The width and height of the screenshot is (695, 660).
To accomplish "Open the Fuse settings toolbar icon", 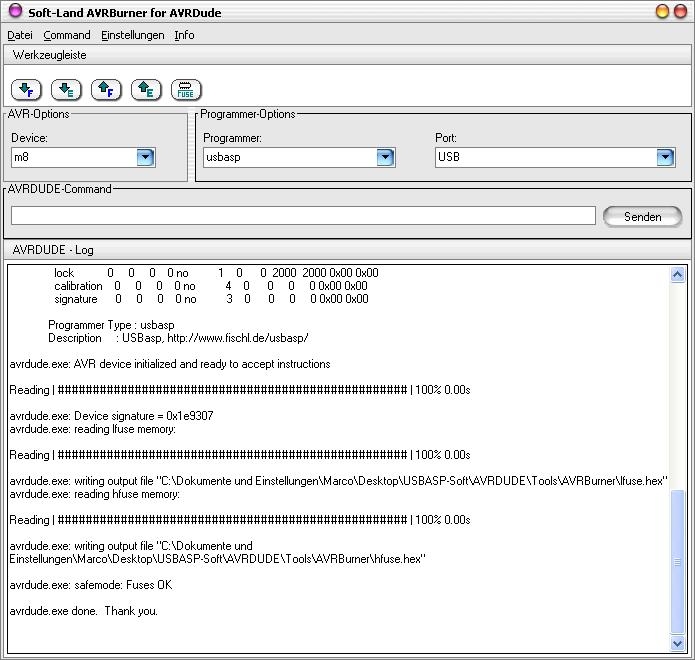I will tap(186, 90).
